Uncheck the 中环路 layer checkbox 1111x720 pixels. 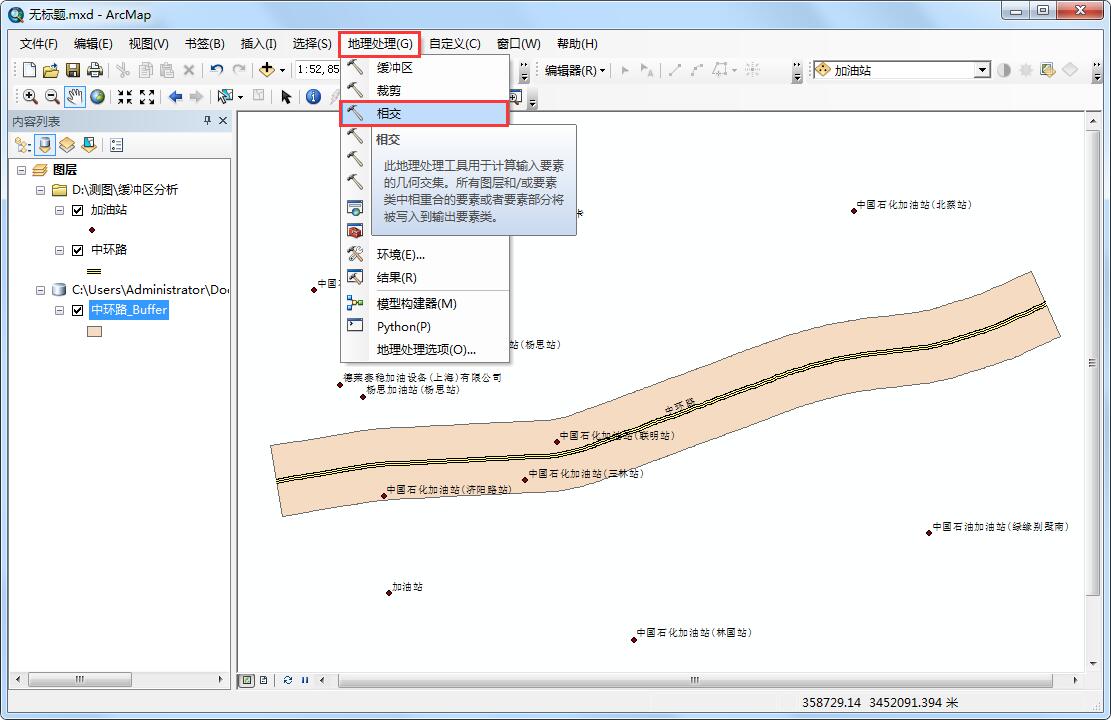(x=78, y=249)
